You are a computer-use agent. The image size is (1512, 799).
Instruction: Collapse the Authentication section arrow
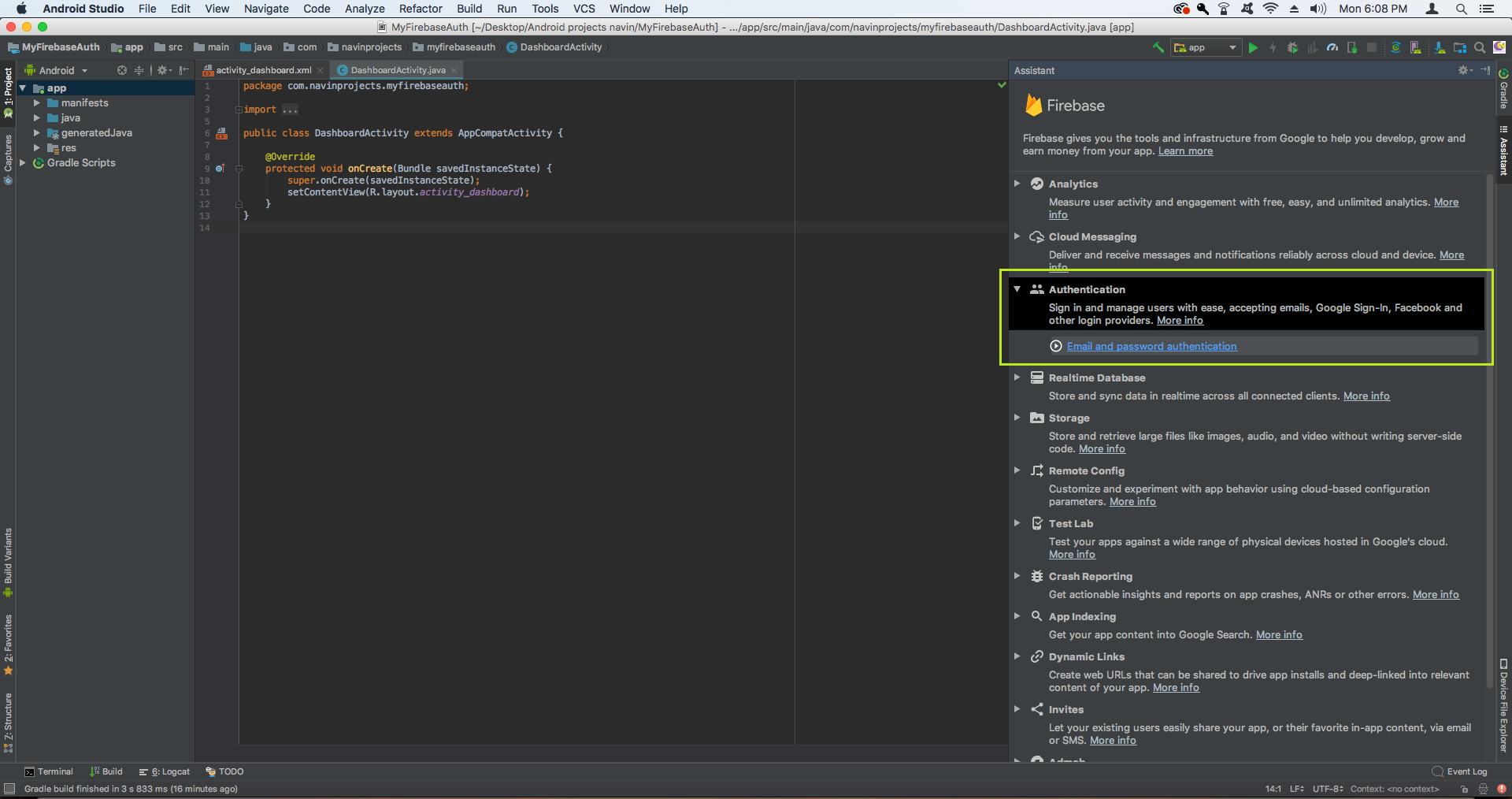(1017, 289)
